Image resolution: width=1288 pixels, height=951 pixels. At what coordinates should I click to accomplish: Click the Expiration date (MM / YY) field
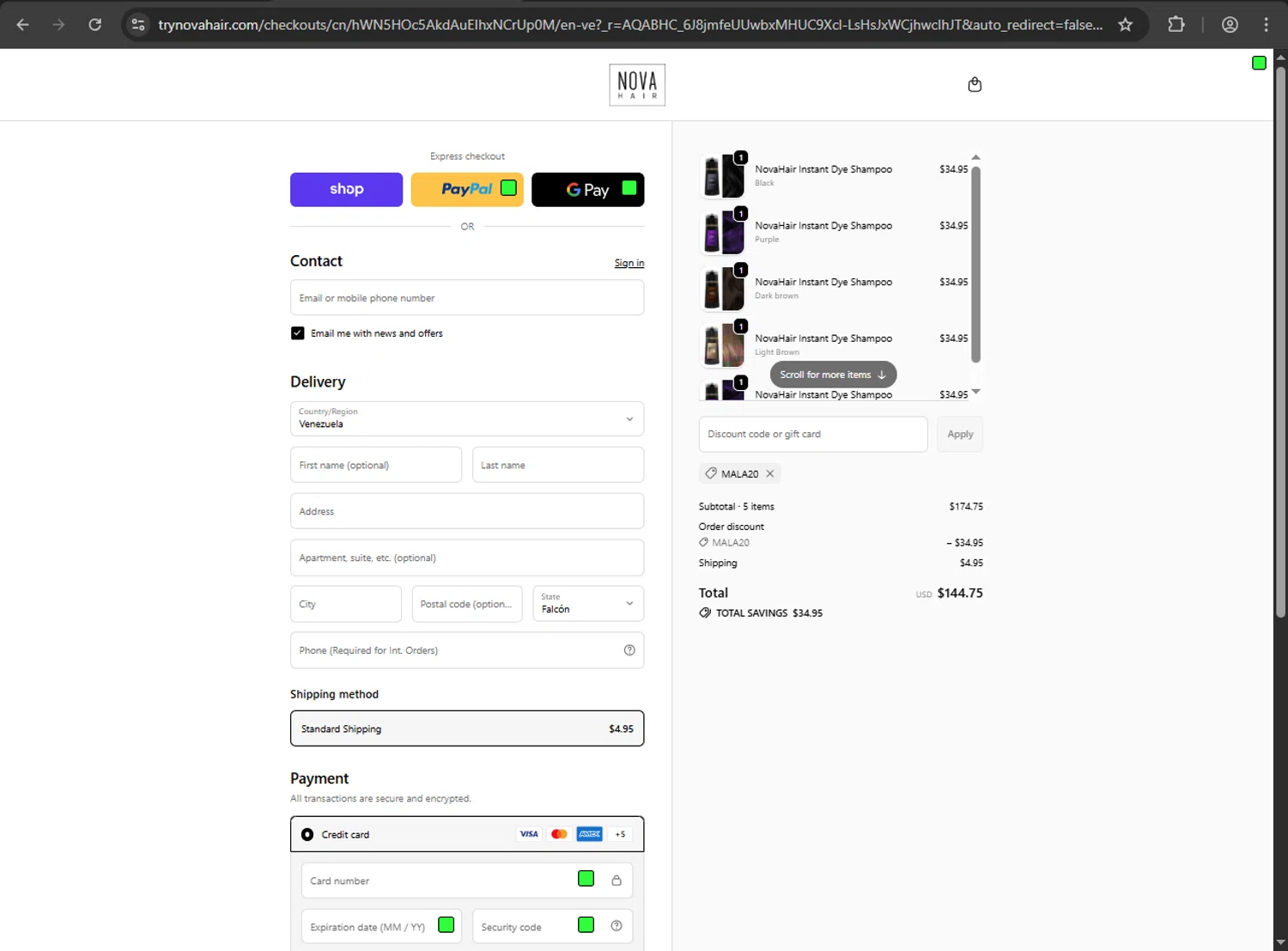(381, 927)
